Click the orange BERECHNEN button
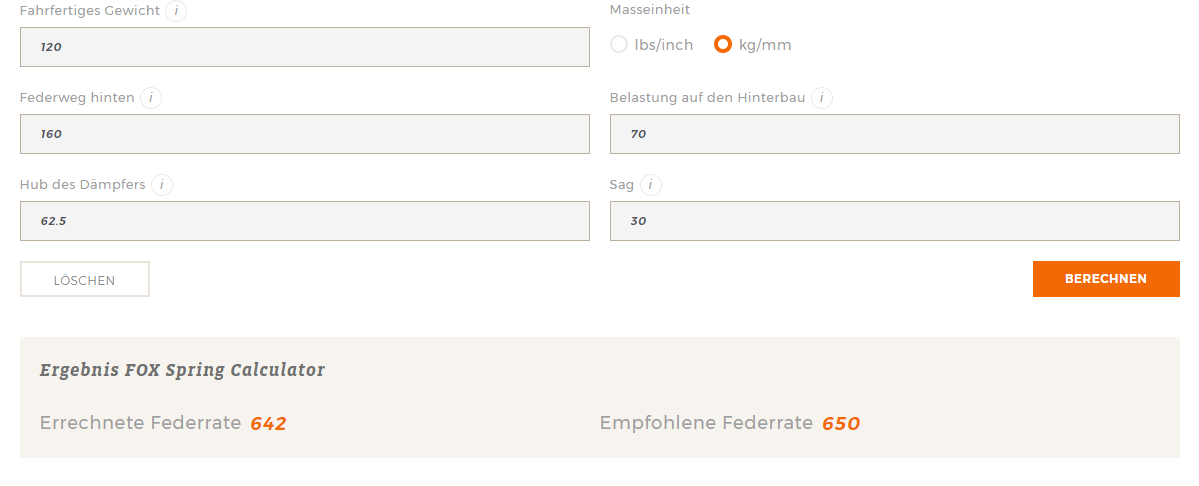 [1106, 279]
